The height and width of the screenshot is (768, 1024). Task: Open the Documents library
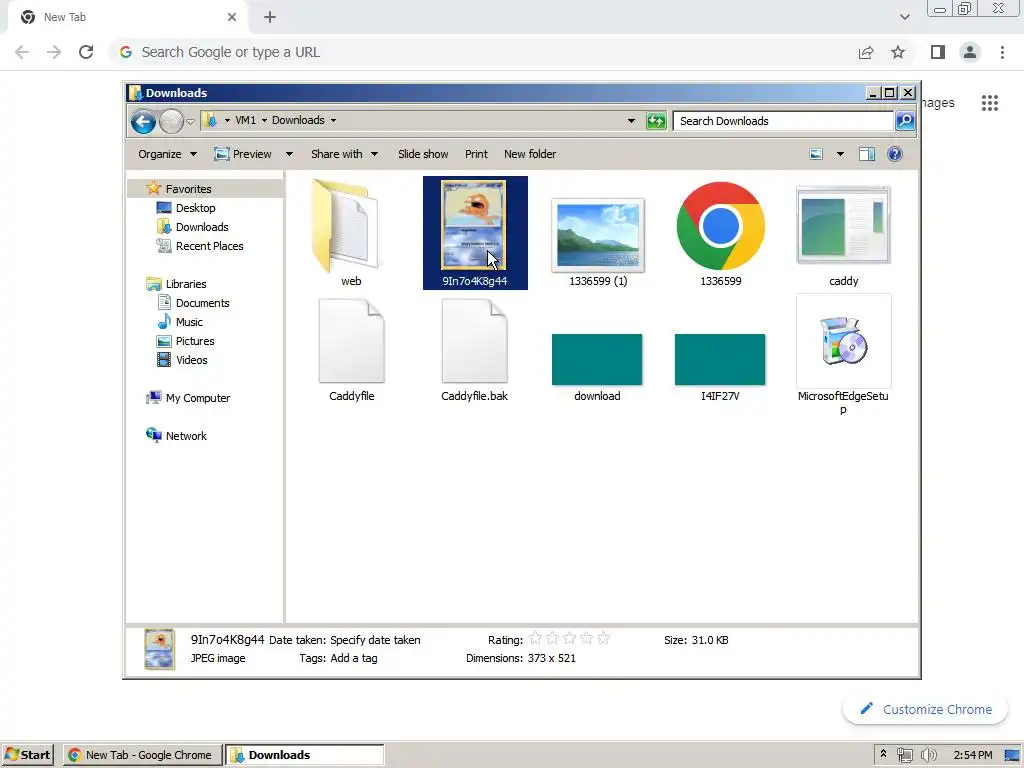pos(202,303)
